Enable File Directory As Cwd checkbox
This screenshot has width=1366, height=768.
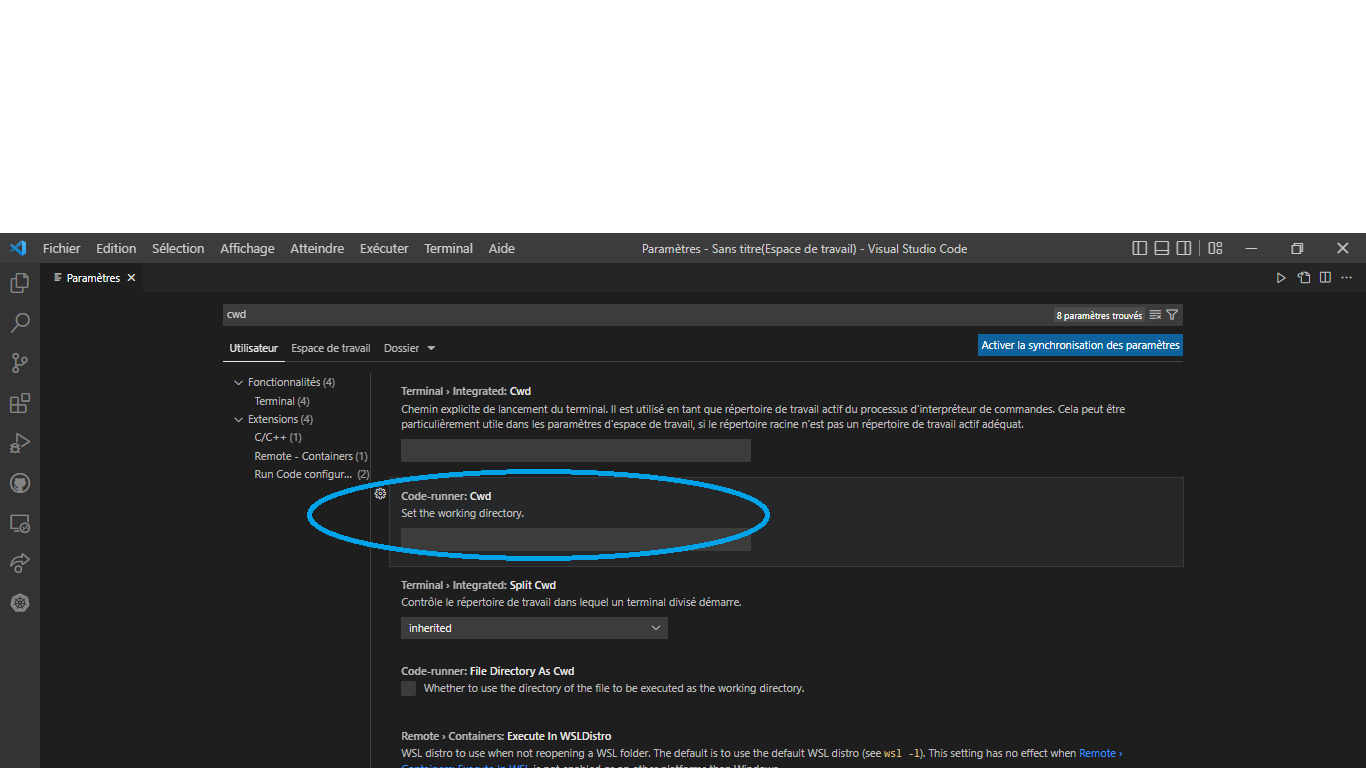408,688
